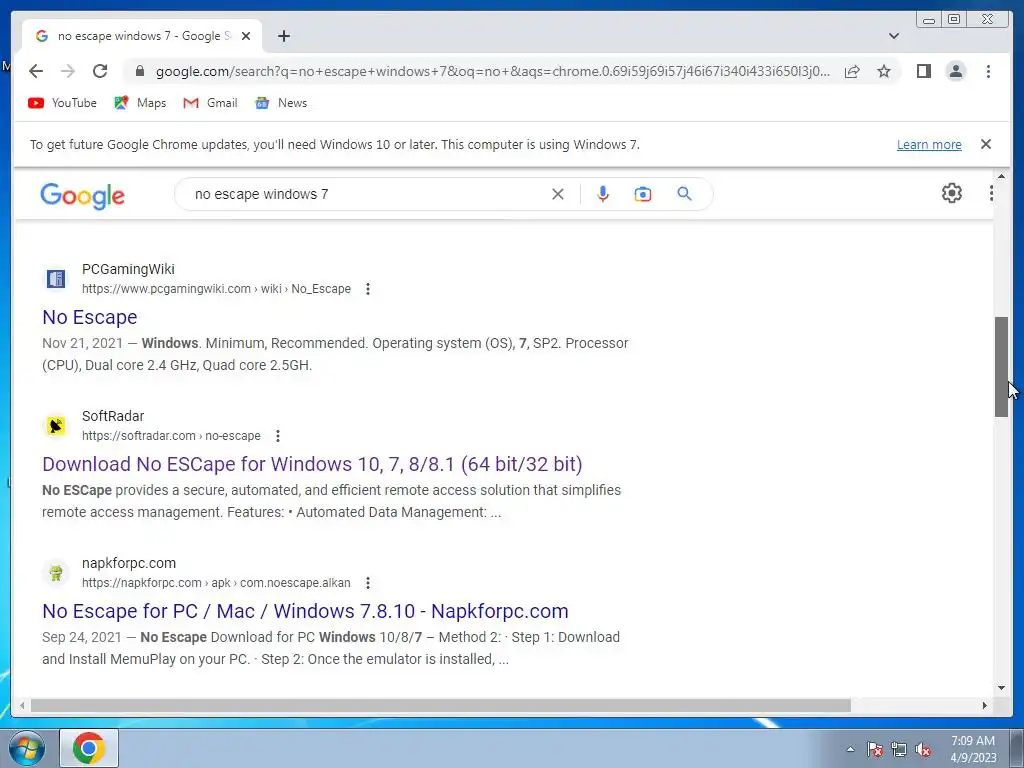This screenshot has height=768, width=1024.
Task: Open Chrome three-dot menu
Action: click(x=988, y=71)
